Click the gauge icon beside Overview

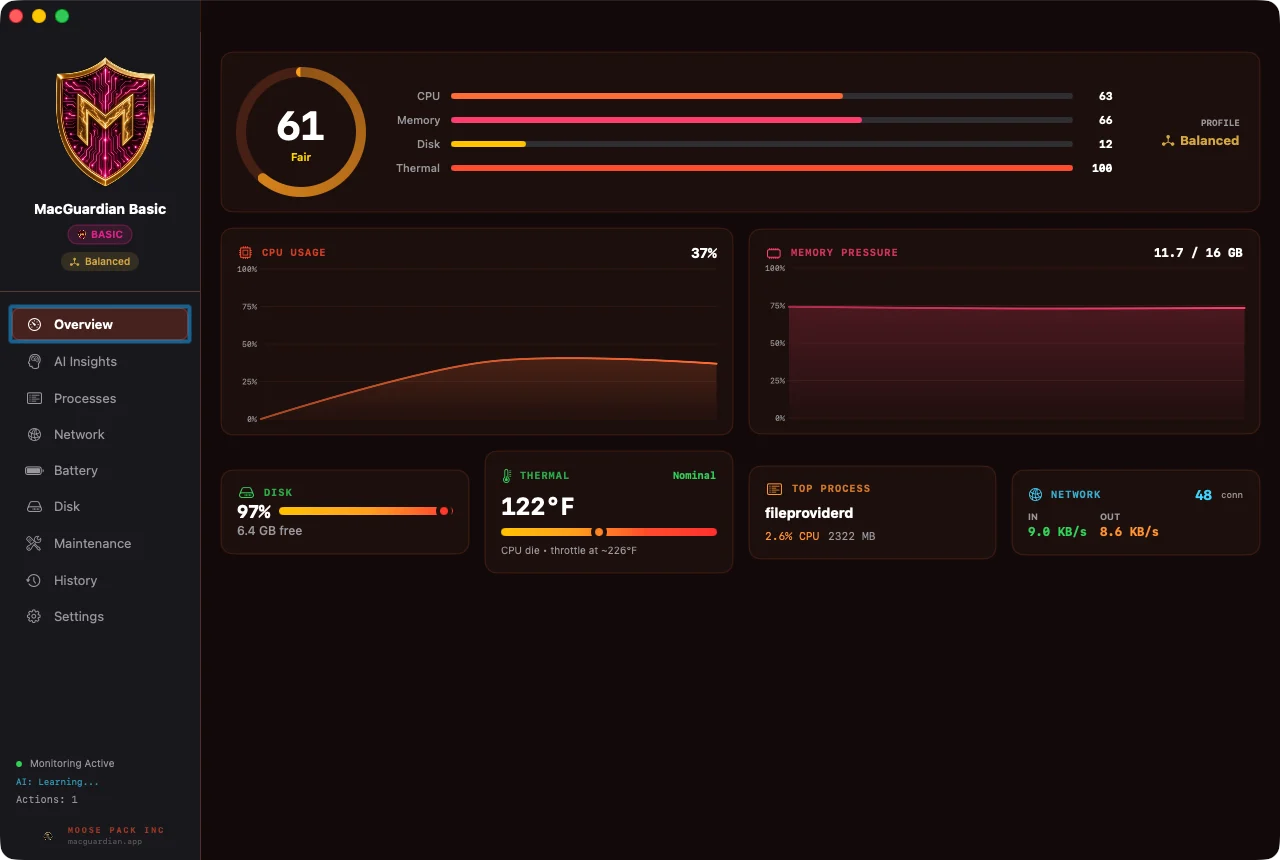[34, 324]
